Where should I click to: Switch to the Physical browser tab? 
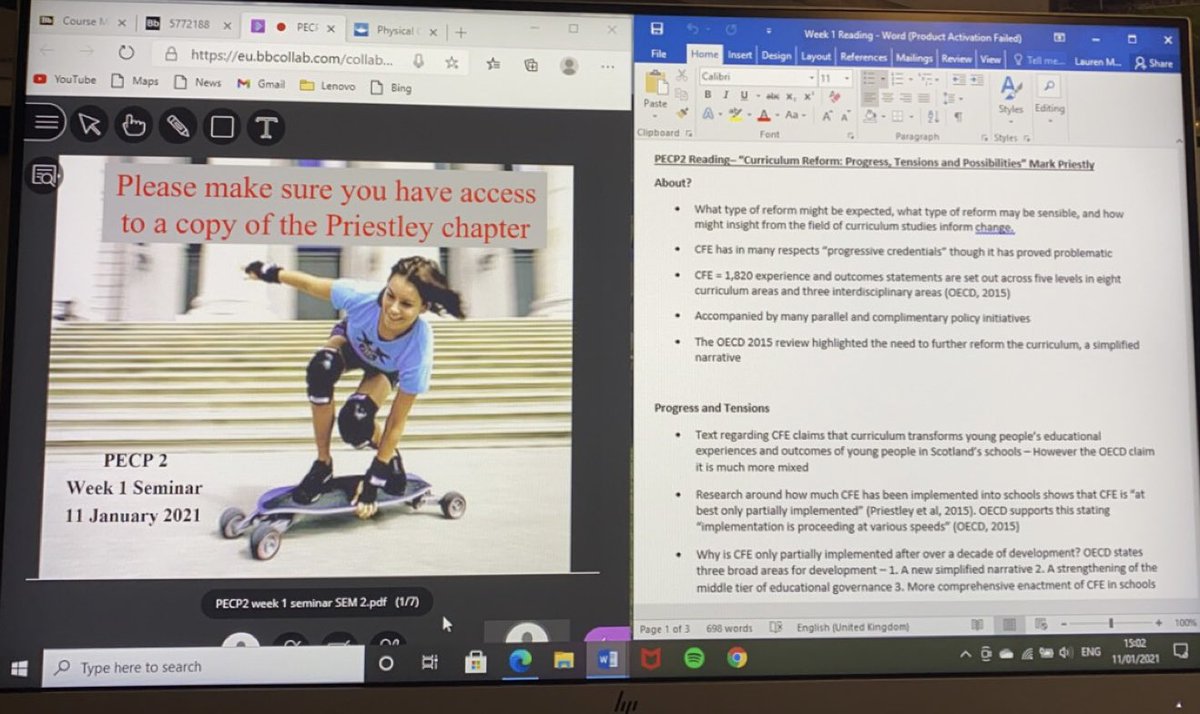coord(393,30)
